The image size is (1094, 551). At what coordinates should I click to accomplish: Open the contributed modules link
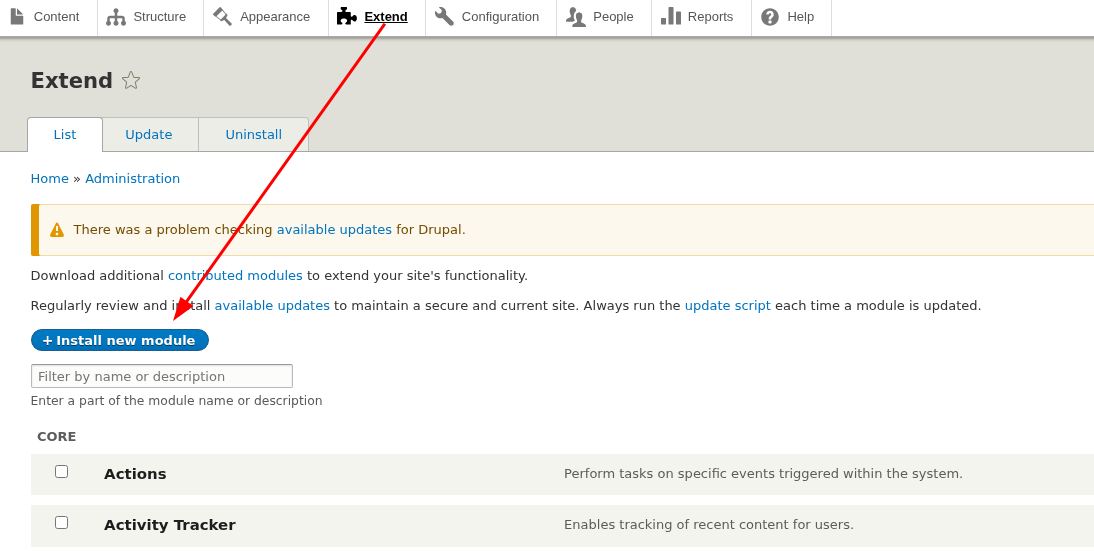tap(235, 276)
